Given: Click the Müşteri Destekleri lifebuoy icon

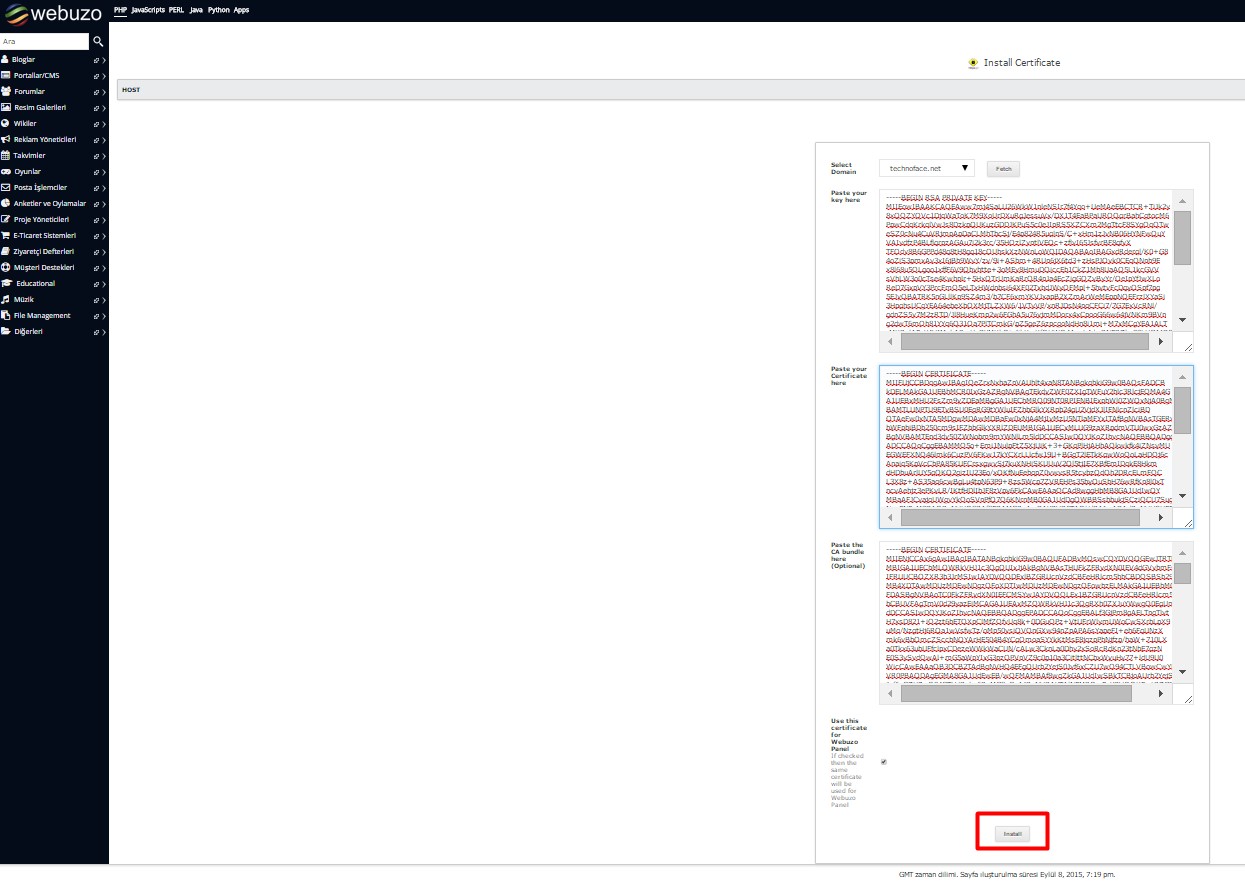Looking at the screenshot, I should 5,267.
